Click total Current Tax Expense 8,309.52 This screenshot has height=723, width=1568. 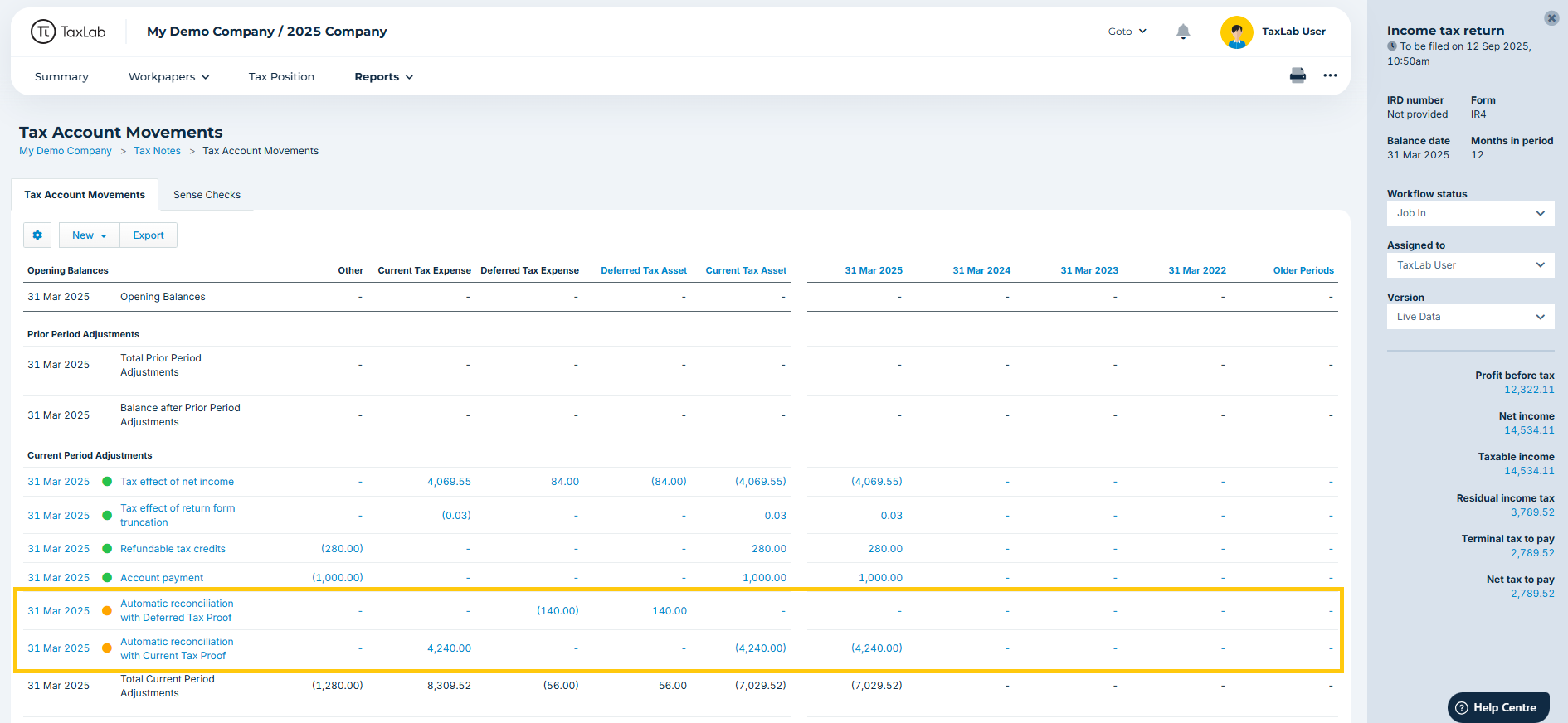(x=449, y=686)
